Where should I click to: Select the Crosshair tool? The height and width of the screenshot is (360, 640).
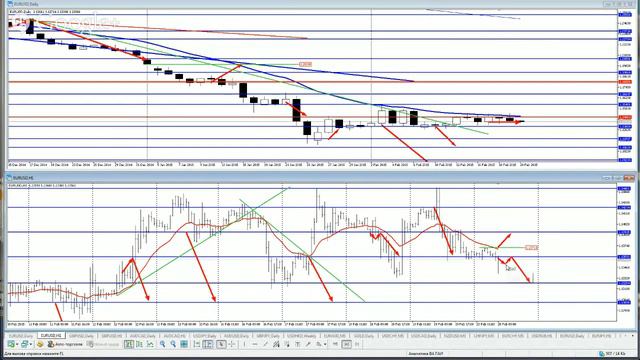(231, 344)
